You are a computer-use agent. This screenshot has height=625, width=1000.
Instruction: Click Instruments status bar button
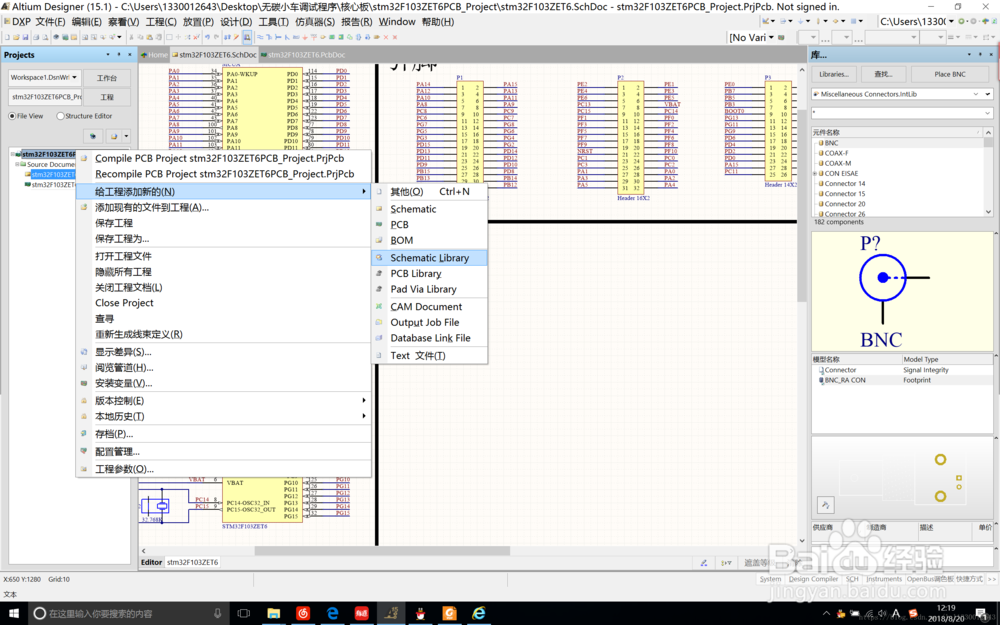pyautogui.click(x=884, y=579)
